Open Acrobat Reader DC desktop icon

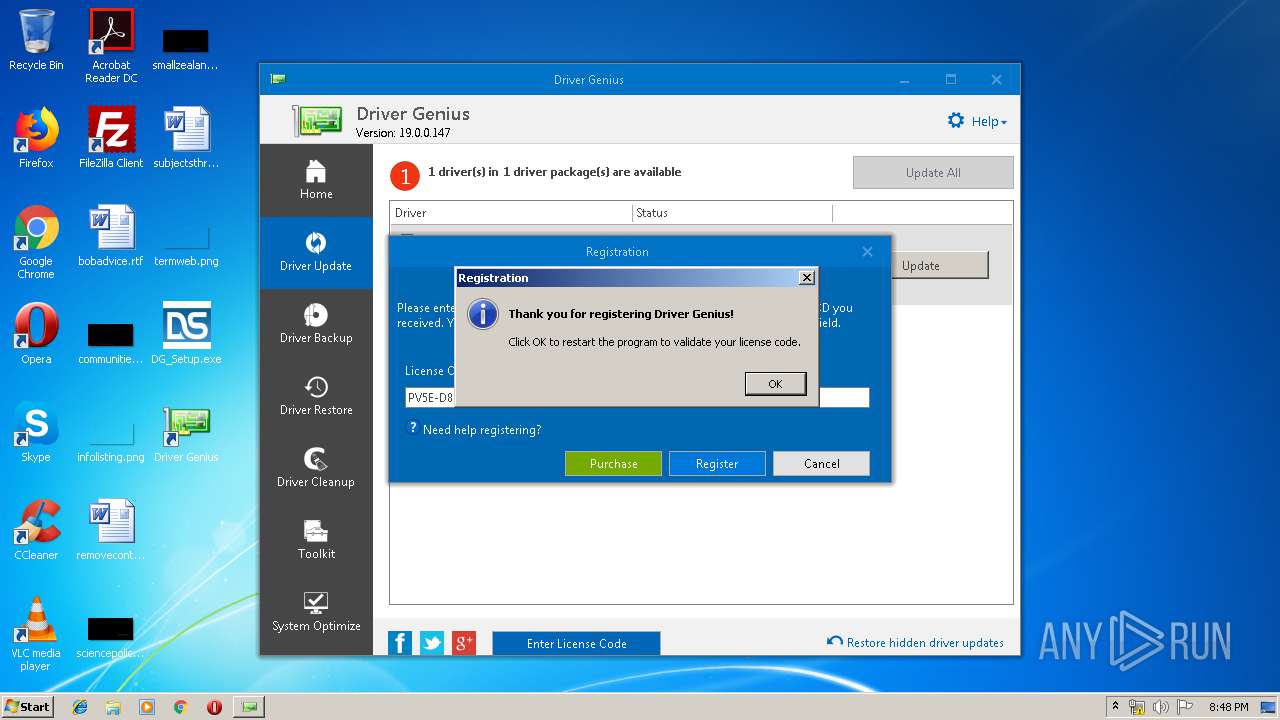(x=111, y=47)
